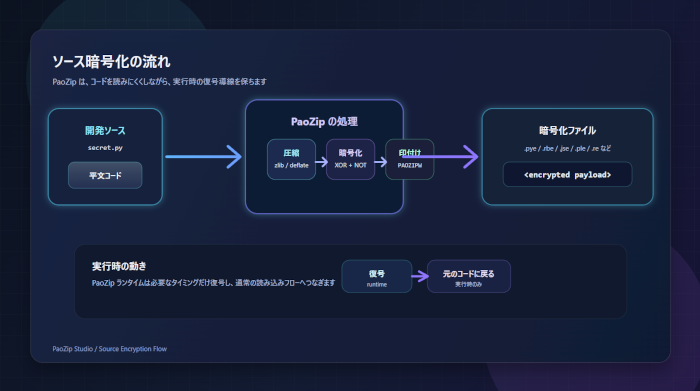Viewport: 700px width, 391px height.
Task: Click the 実行時の動き heading
Action: pos(119,266)
